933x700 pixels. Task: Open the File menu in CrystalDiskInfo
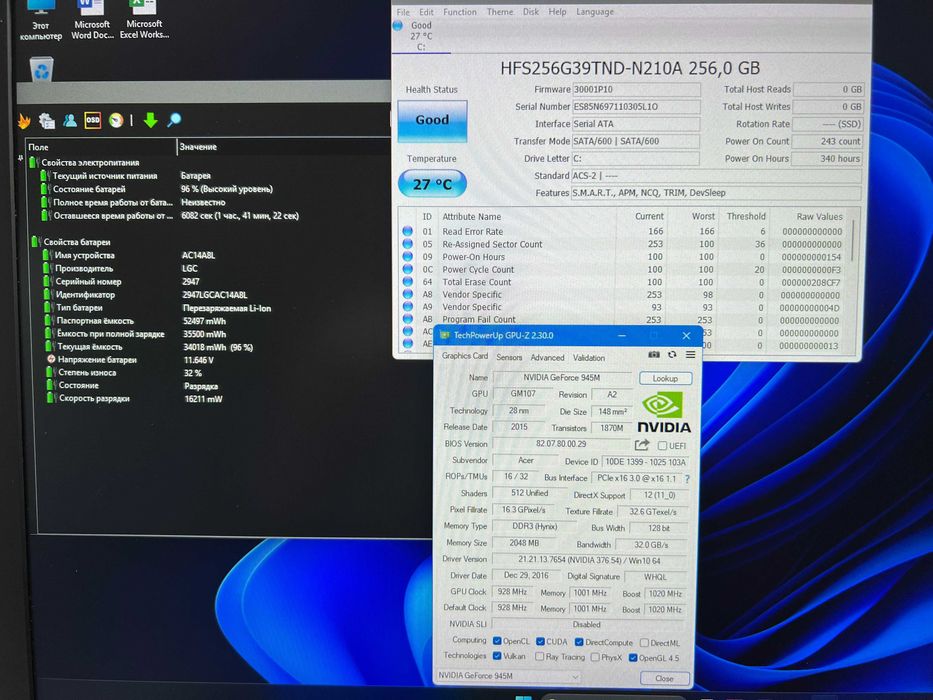tap(403, 12)
